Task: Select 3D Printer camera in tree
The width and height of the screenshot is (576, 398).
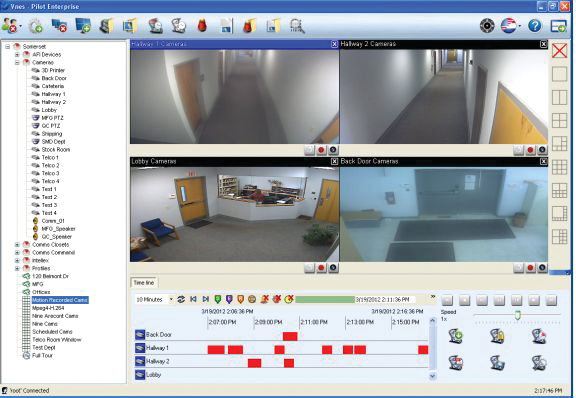Action: pyautogui.click(x=53, y=70)
